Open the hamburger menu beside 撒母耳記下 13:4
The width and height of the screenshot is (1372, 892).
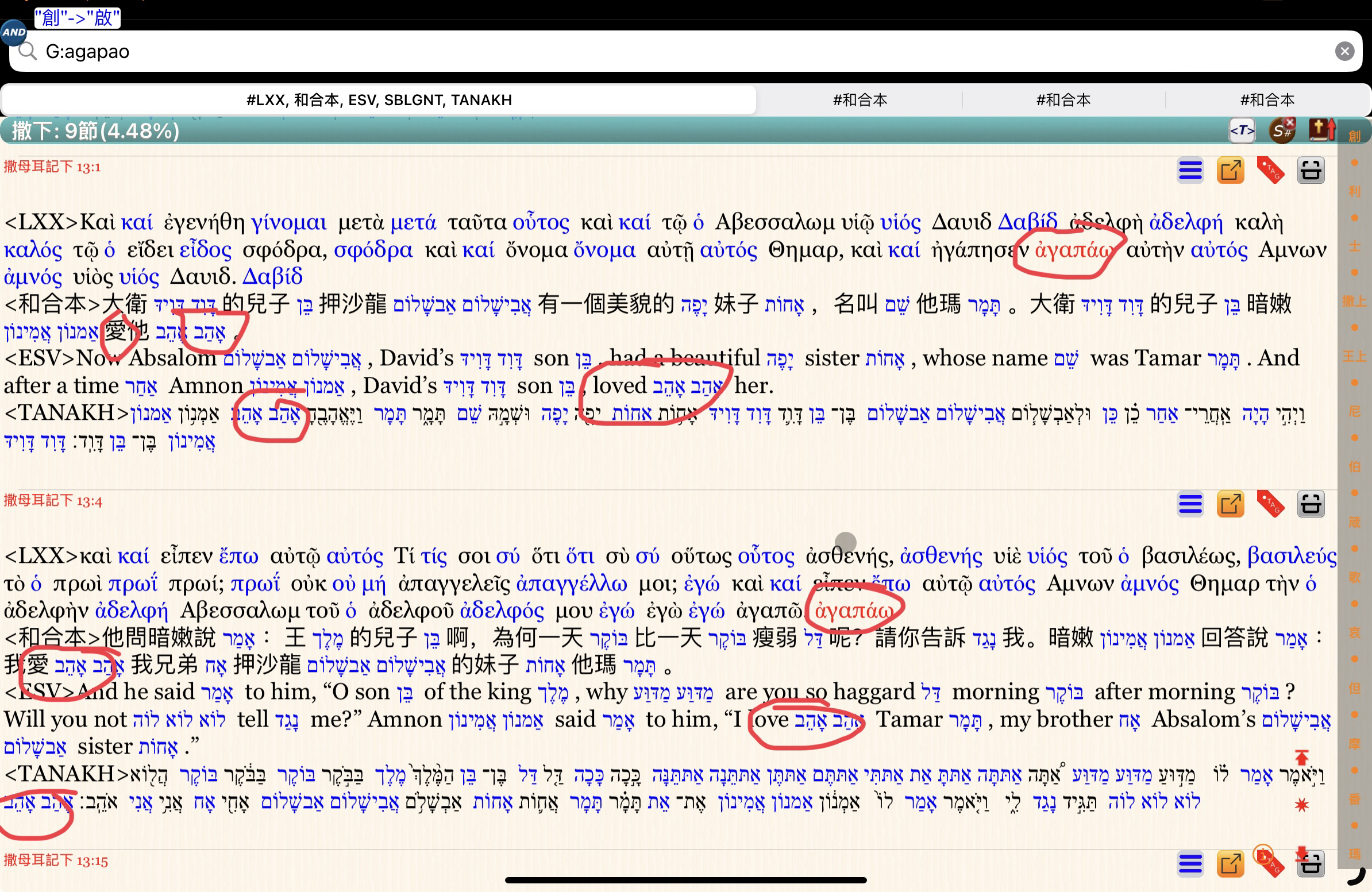(x=1190, y=504)
